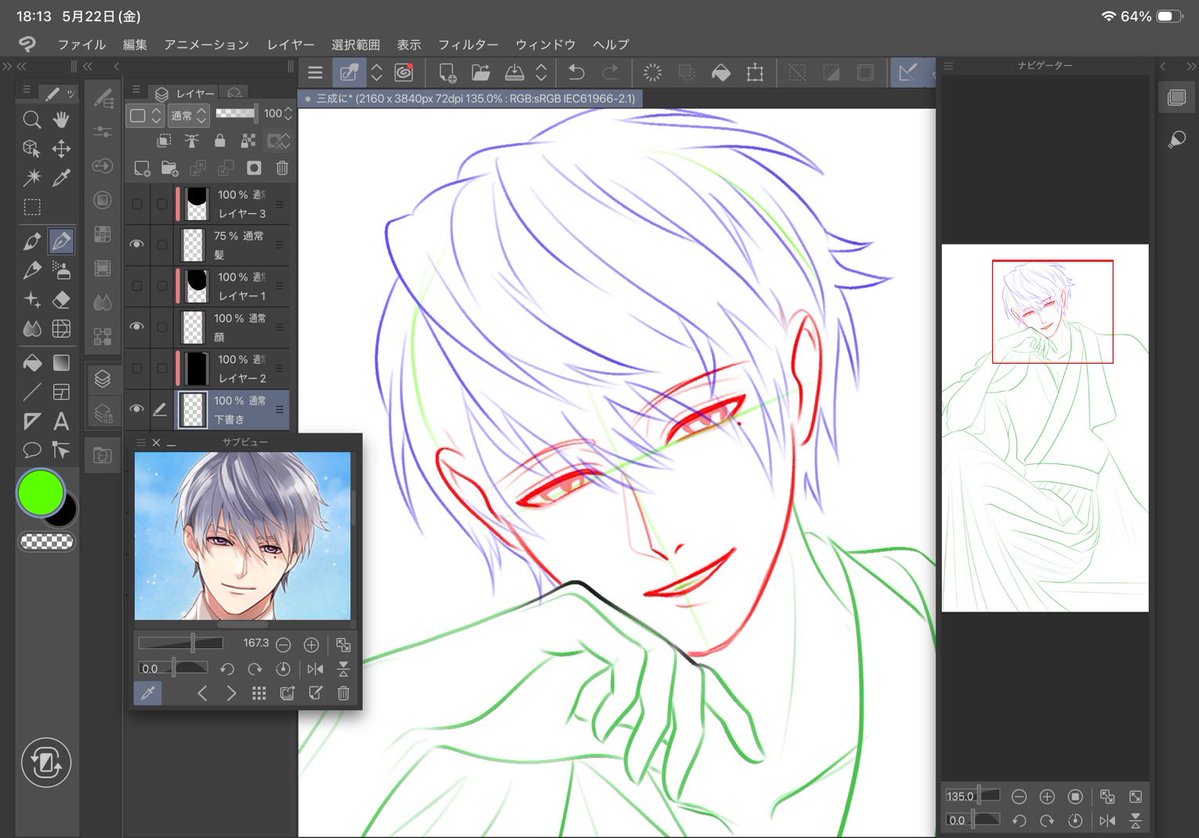Open ファイル menu
The width and height of the screenshot is (1199, 838).
82,44
